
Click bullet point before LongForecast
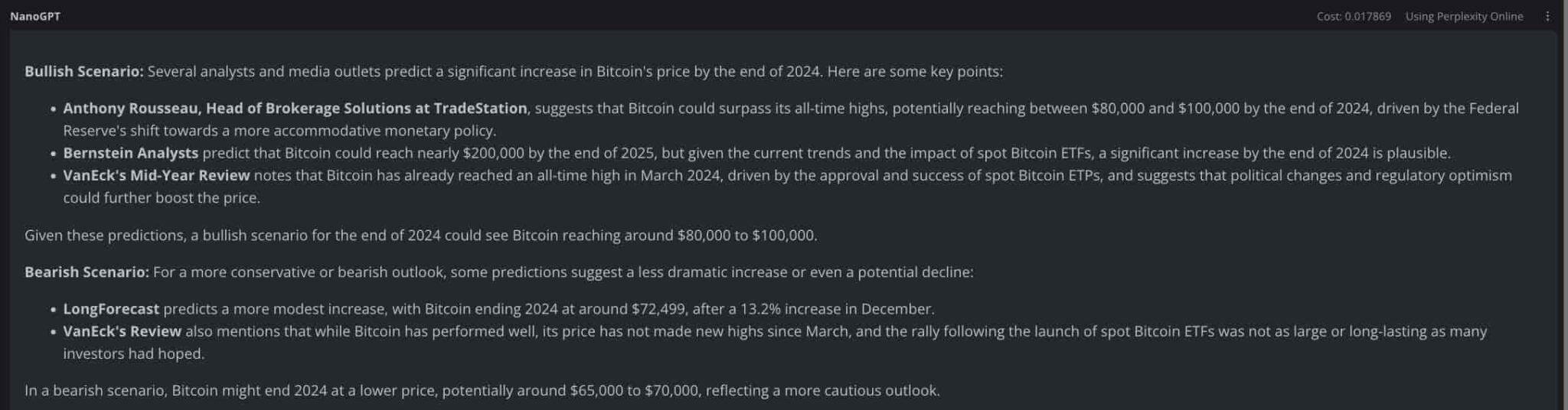54,310
